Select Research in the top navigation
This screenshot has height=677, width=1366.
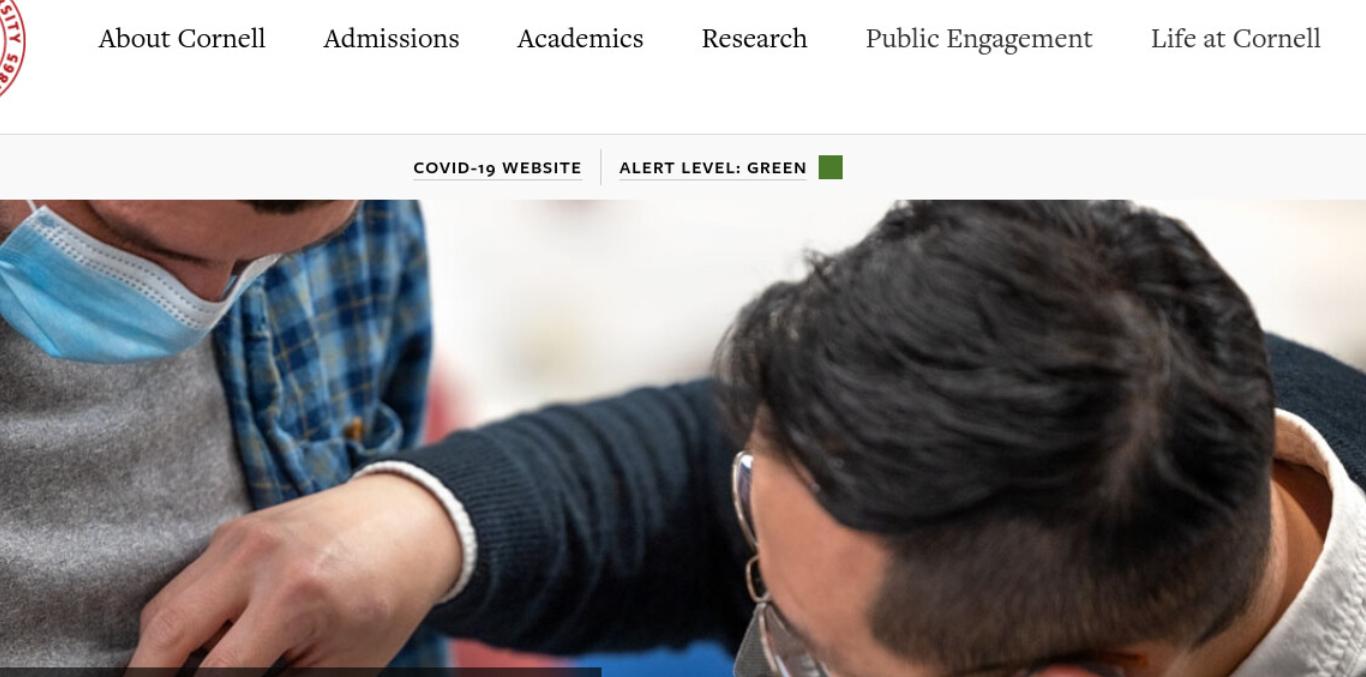coord(754,39)
